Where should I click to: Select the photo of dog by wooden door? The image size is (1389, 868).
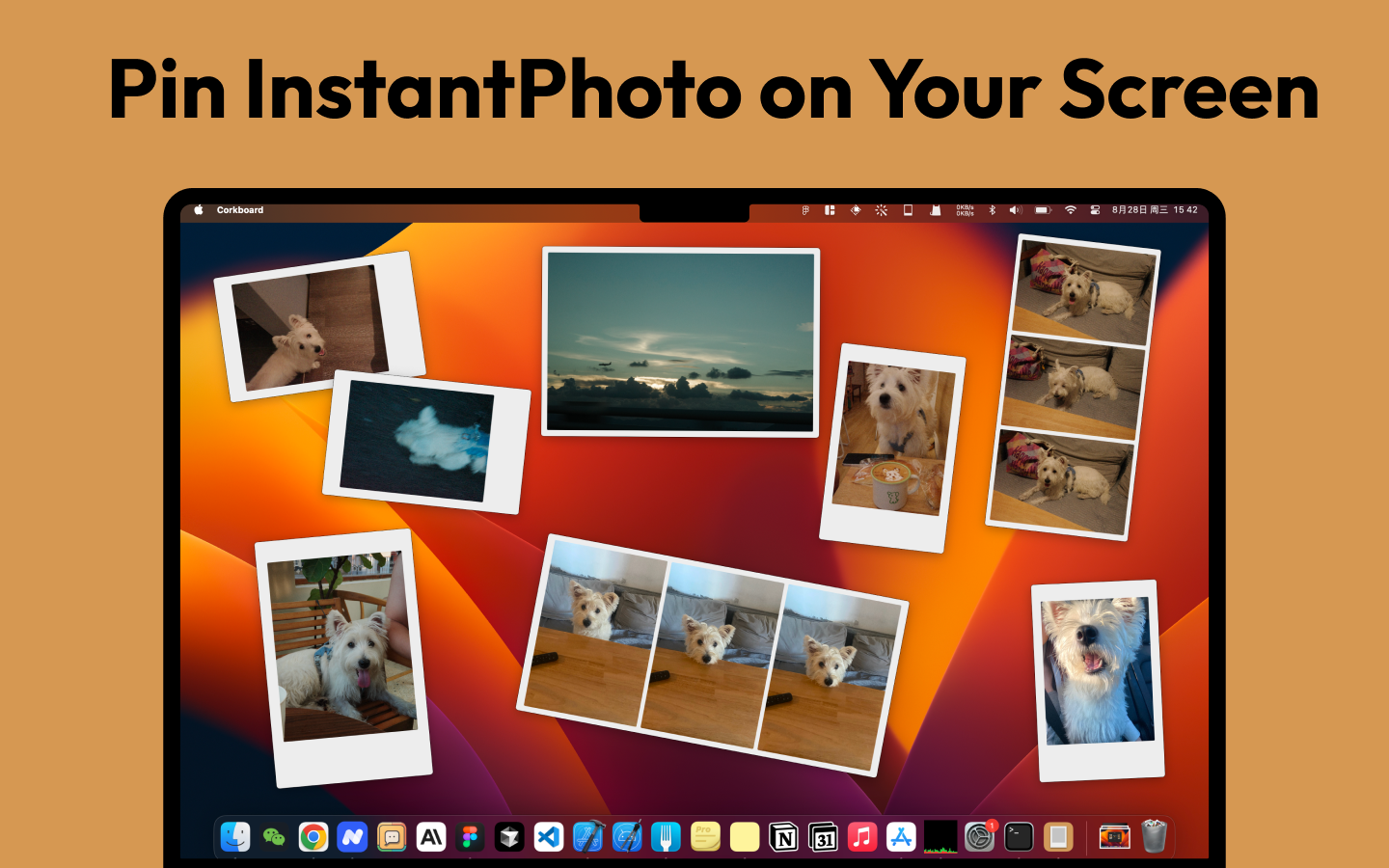pyautogui.click(x=319, y=326)
